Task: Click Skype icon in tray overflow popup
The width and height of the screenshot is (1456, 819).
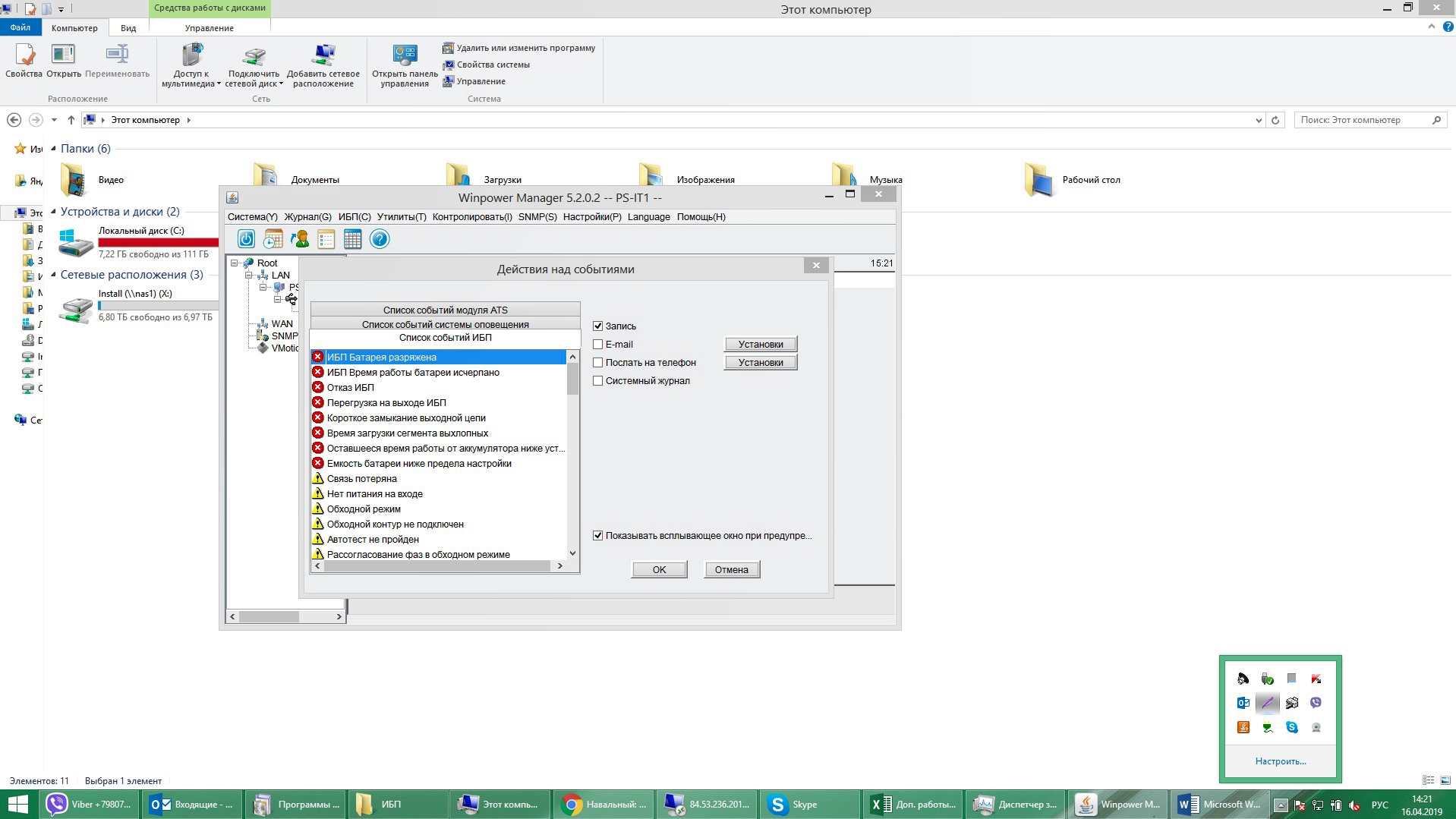Action: click(x=1291, y=727)
